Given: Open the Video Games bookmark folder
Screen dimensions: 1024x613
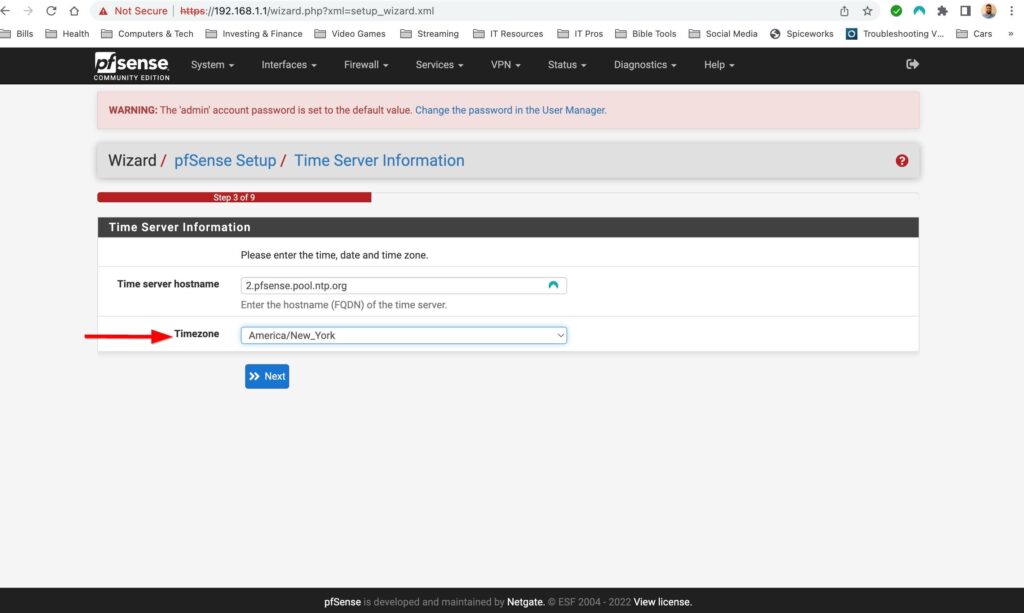Looking at the screenshot, I should coord(350,34).
